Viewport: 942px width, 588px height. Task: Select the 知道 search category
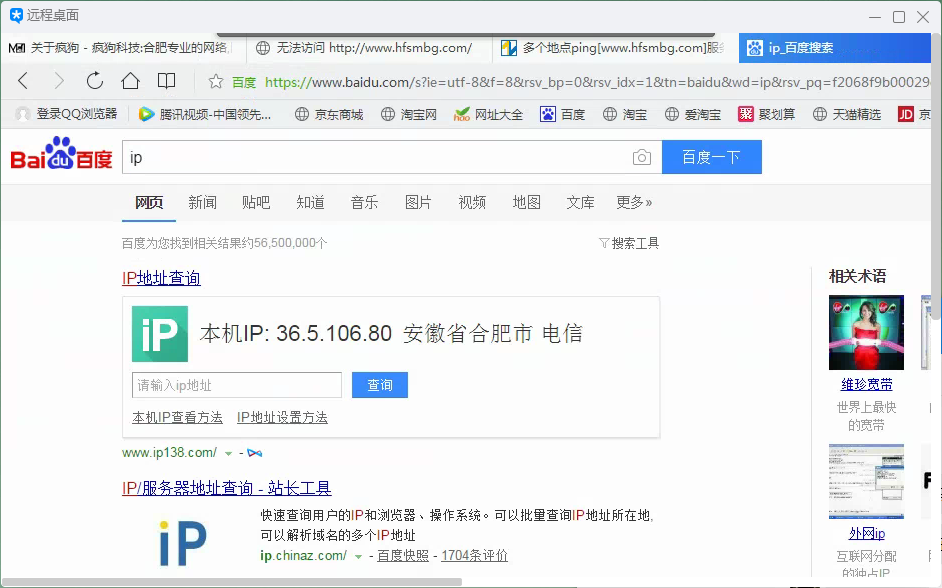311,202
